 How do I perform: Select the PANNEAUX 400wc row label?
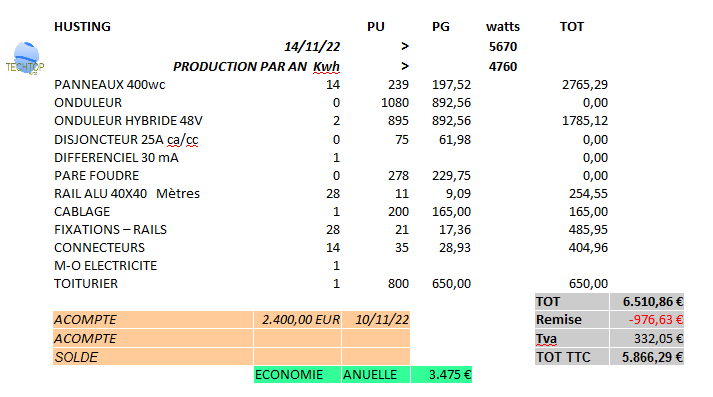click(110, 85)
